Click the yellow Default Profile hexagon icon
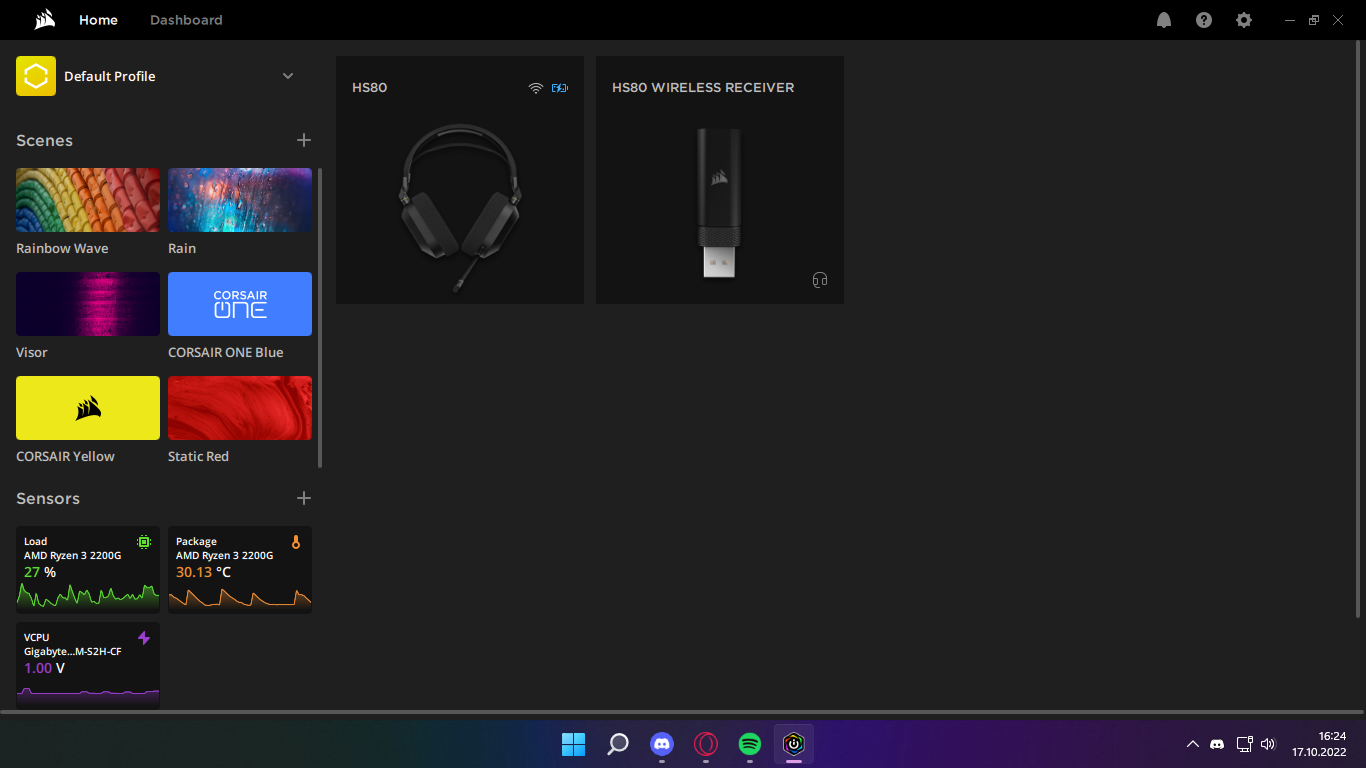The width and height of the screenshot is (1366, 768). 36,76
